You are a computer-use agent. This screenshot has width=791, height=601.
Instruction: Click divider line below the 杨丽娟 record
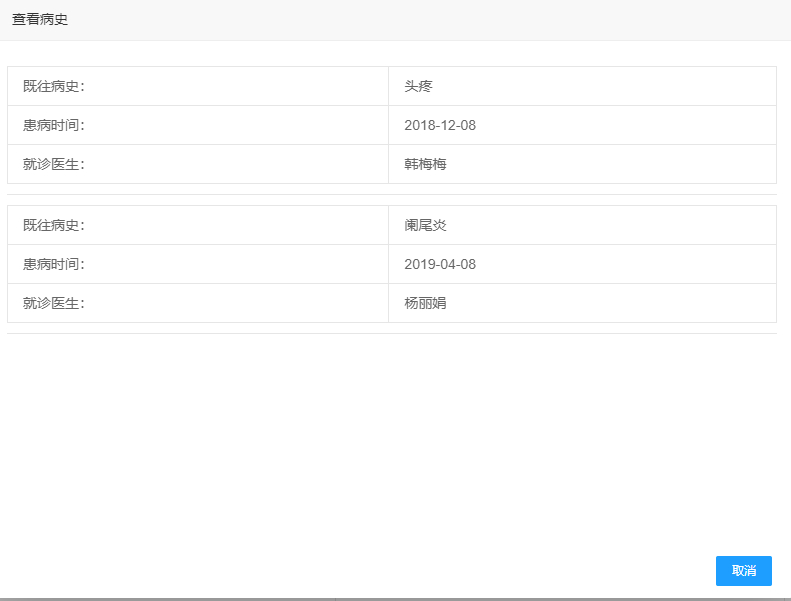pos(392,333)
